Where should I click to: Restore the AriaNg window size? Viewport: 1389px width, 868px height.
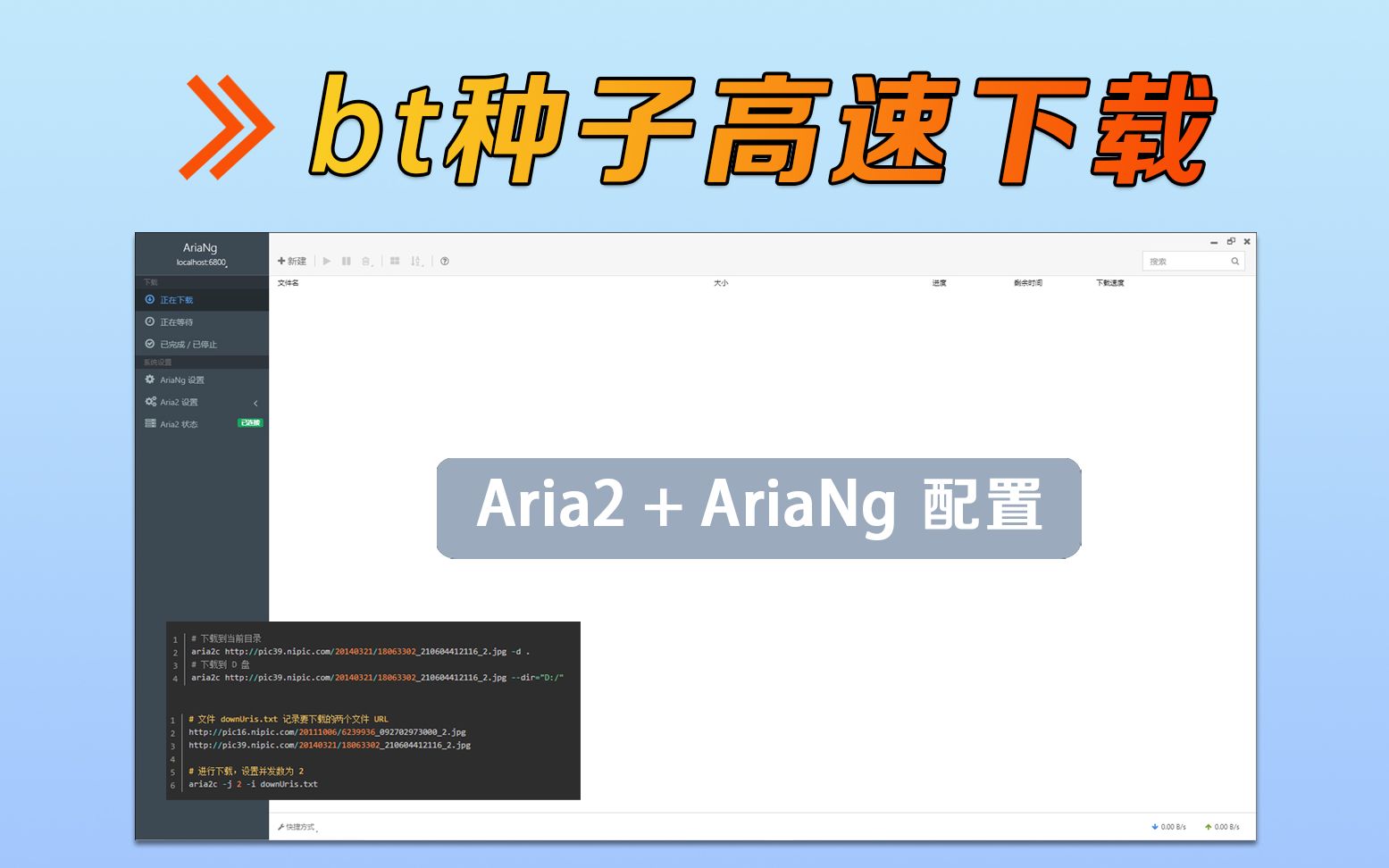(1231, 241)
